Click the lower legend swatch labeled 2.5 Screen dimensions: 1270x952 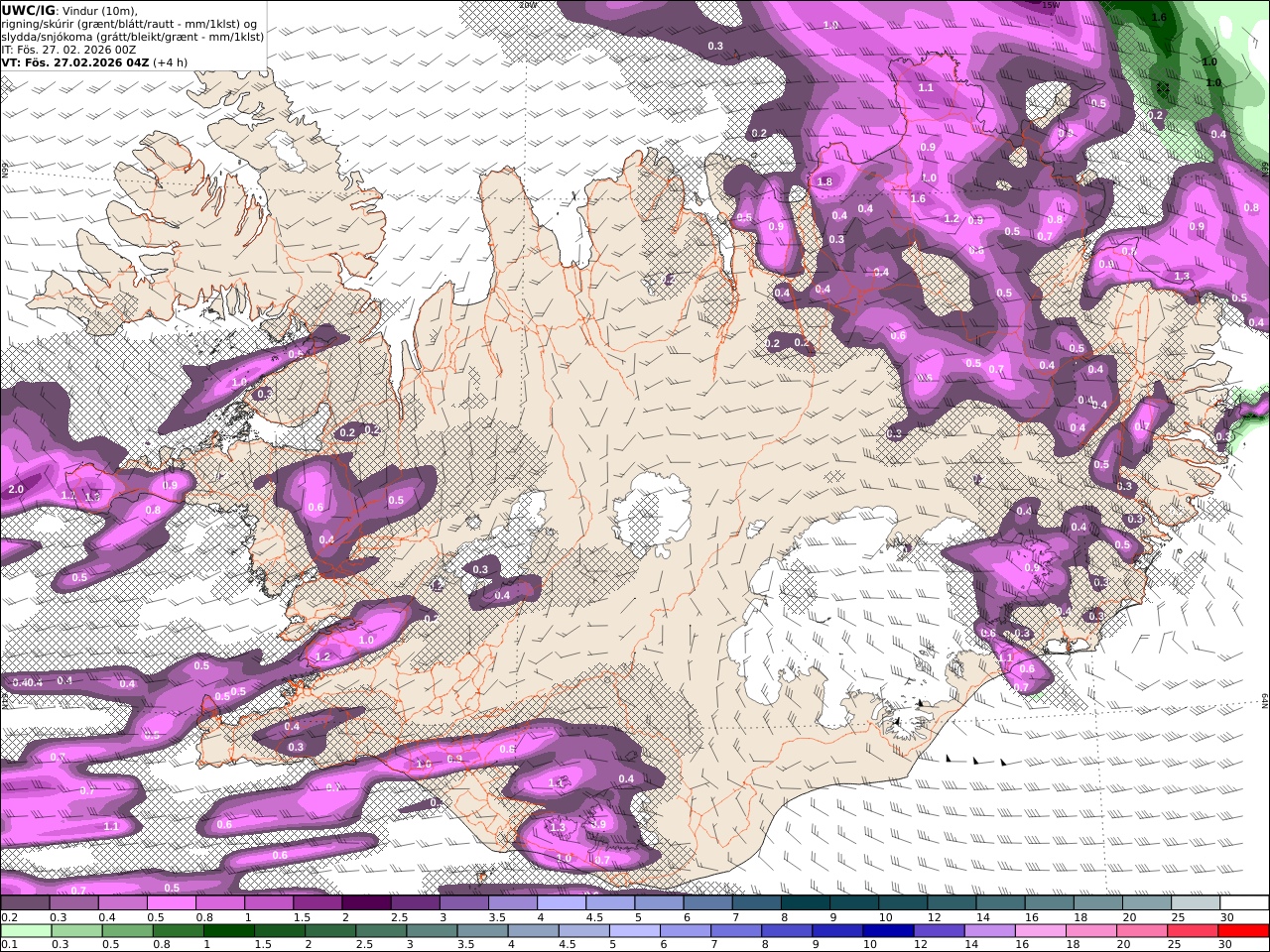(x=381, y=931)
